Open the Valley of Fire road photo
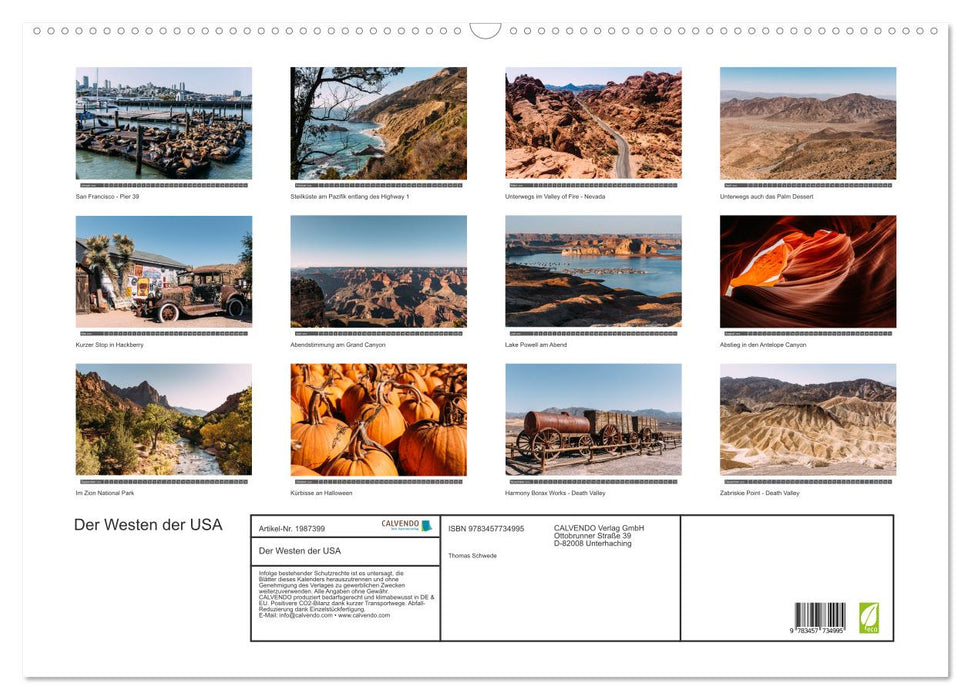 [x=593, y=123]
